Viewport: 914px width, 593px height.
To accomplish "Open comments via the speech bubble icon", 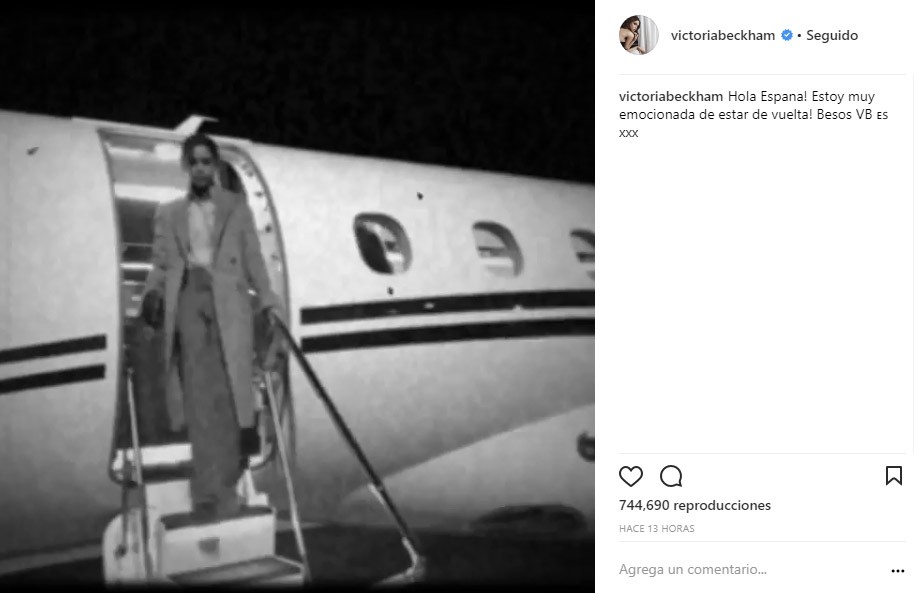I will click(x=671, y=476).
